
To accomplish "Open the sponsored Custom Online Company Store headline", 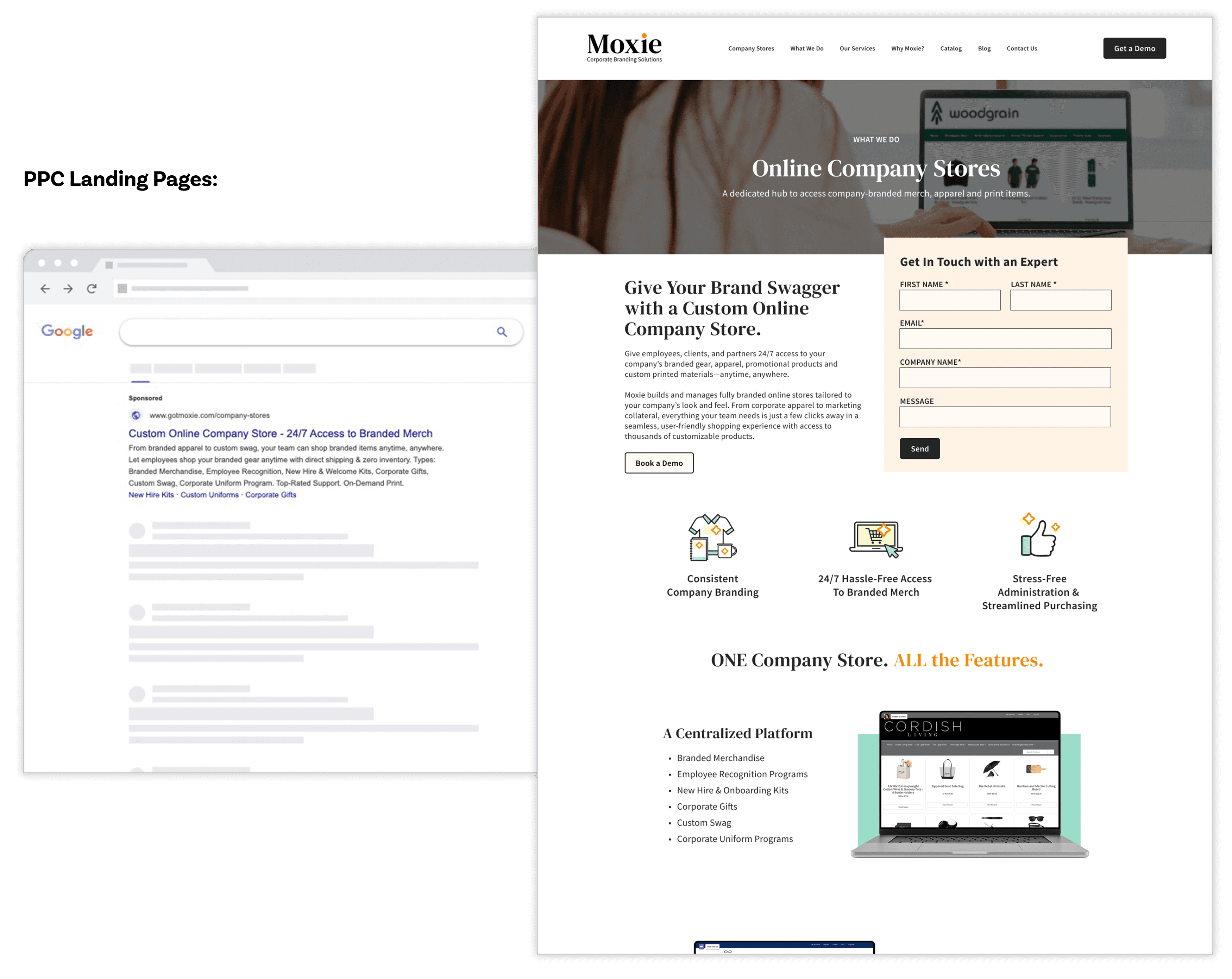I will tap(280, 434).
